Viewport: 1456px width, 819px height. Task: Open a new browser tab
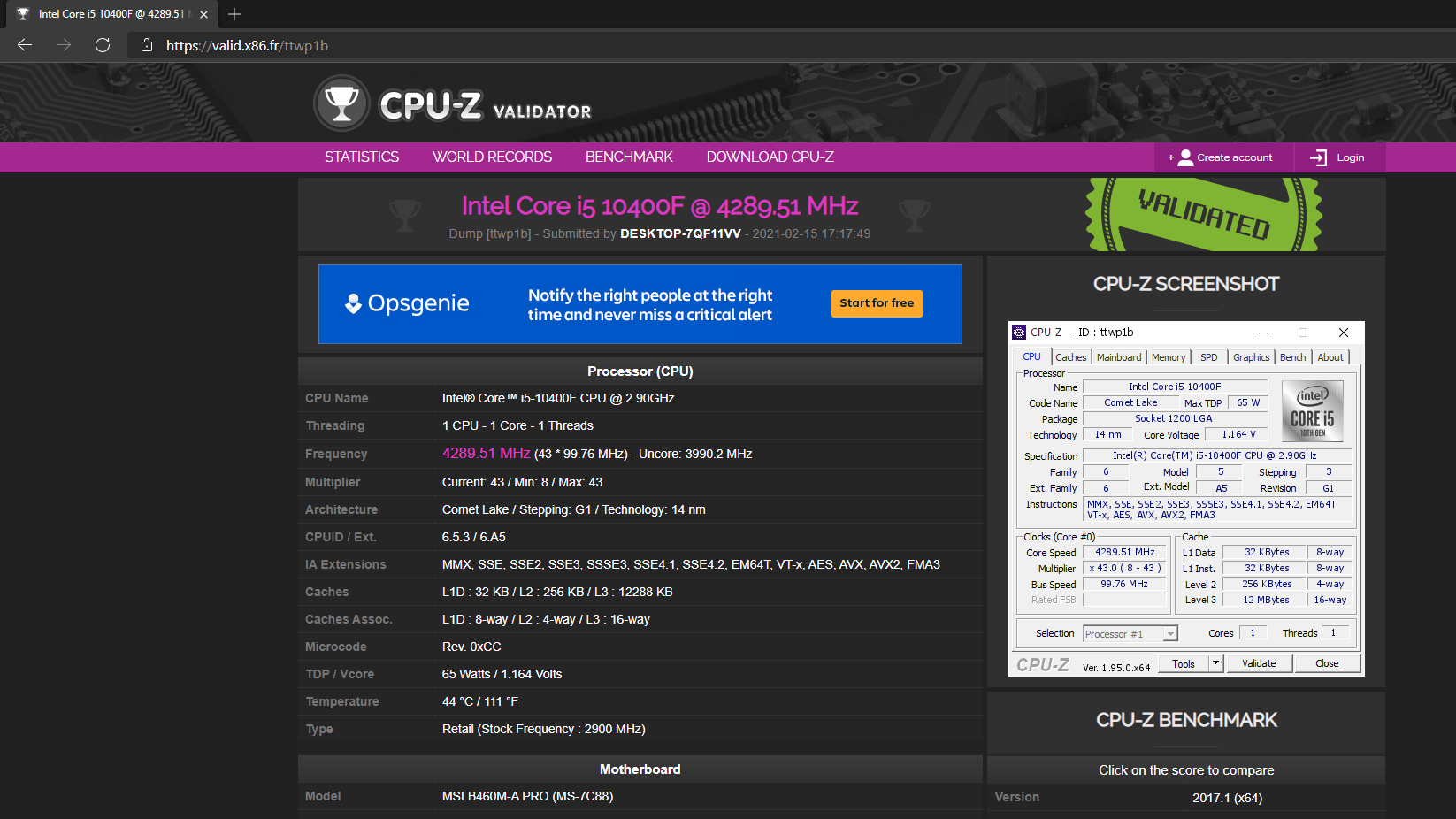point(234,14)
